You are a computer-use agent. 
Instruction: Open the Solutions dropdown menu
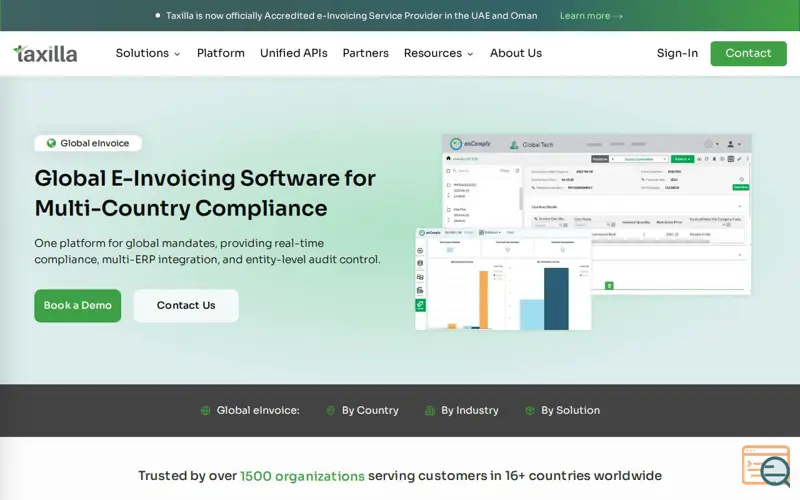148,53
